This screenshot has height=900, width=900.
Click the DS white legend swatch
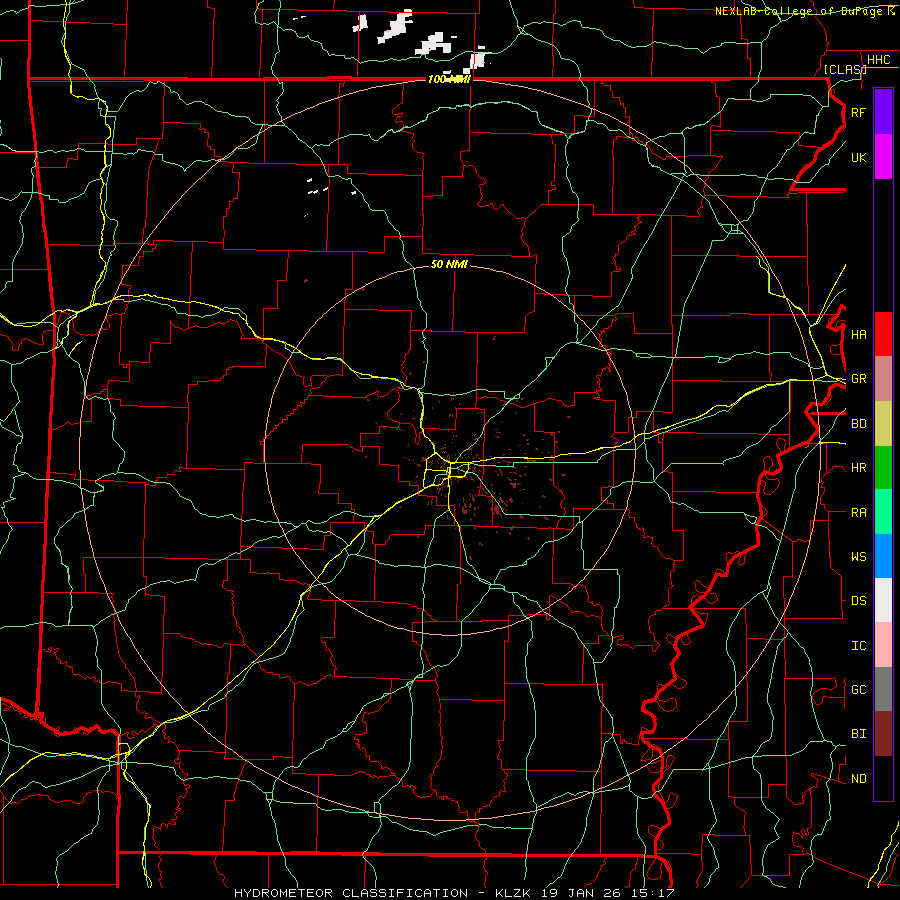(883, 600)
